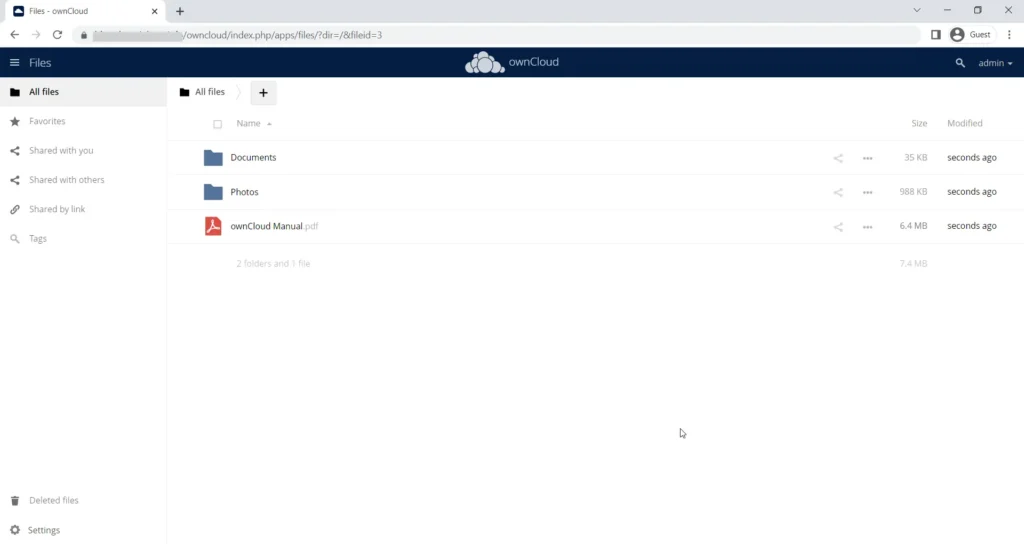Open more actions for Documents
The image size is (1024, 544).
tap(867, 158)
